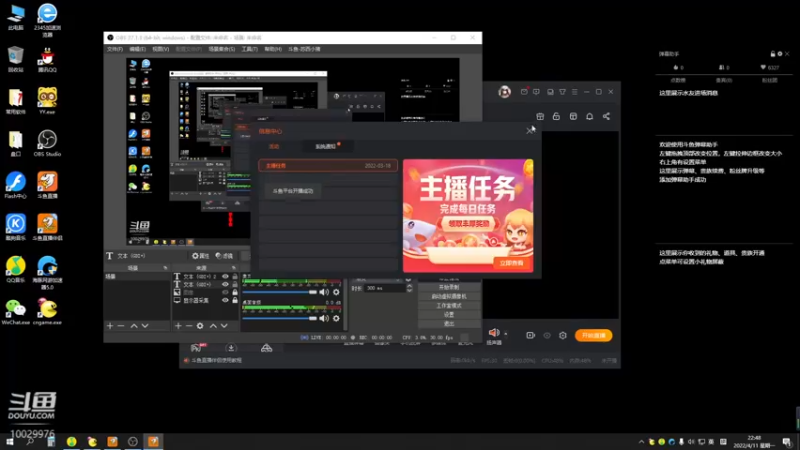Open the cngame.exe desktop icon
Image resolution: width=800 pixels, height=450 pixels.
(47, 312)
